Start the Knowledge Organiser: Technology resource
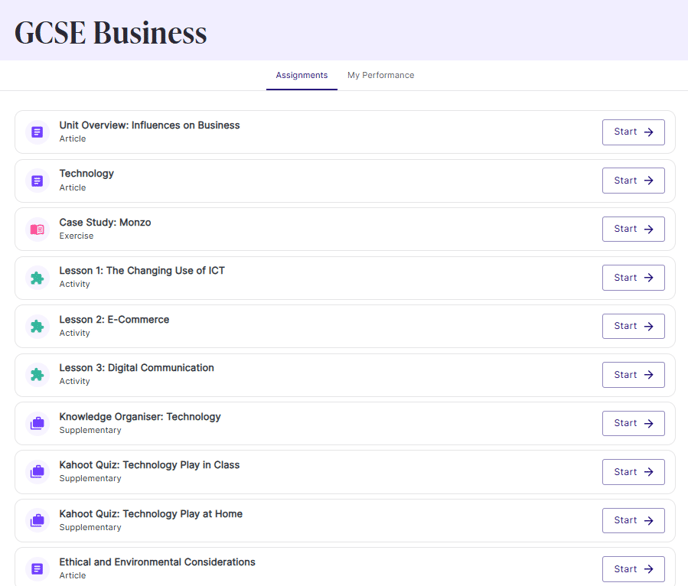Viewport: 688px width, 586px height. point(633,423)
